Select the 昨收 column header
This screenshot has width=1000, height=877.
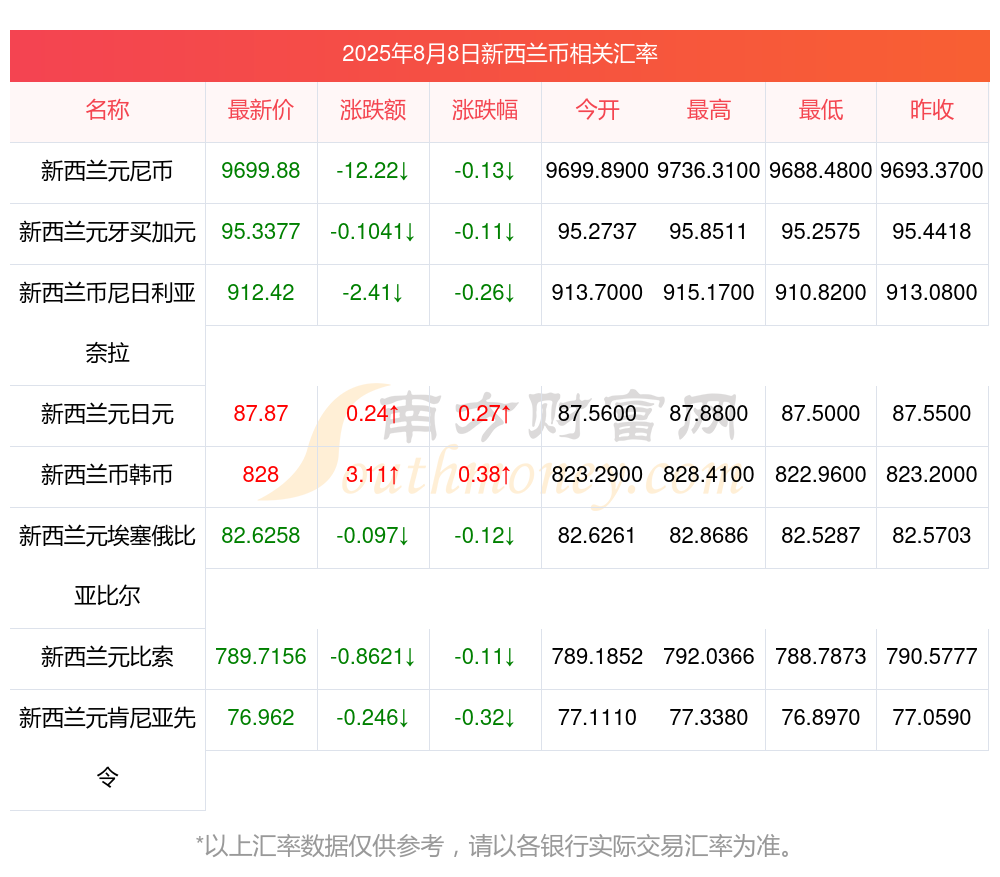932,110
